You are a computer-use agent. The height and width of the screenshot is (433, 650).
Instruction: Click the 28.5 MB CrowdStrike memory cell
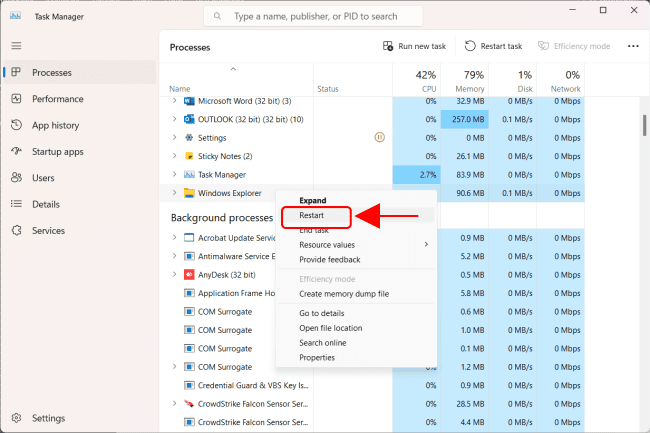tap(465, 404)
